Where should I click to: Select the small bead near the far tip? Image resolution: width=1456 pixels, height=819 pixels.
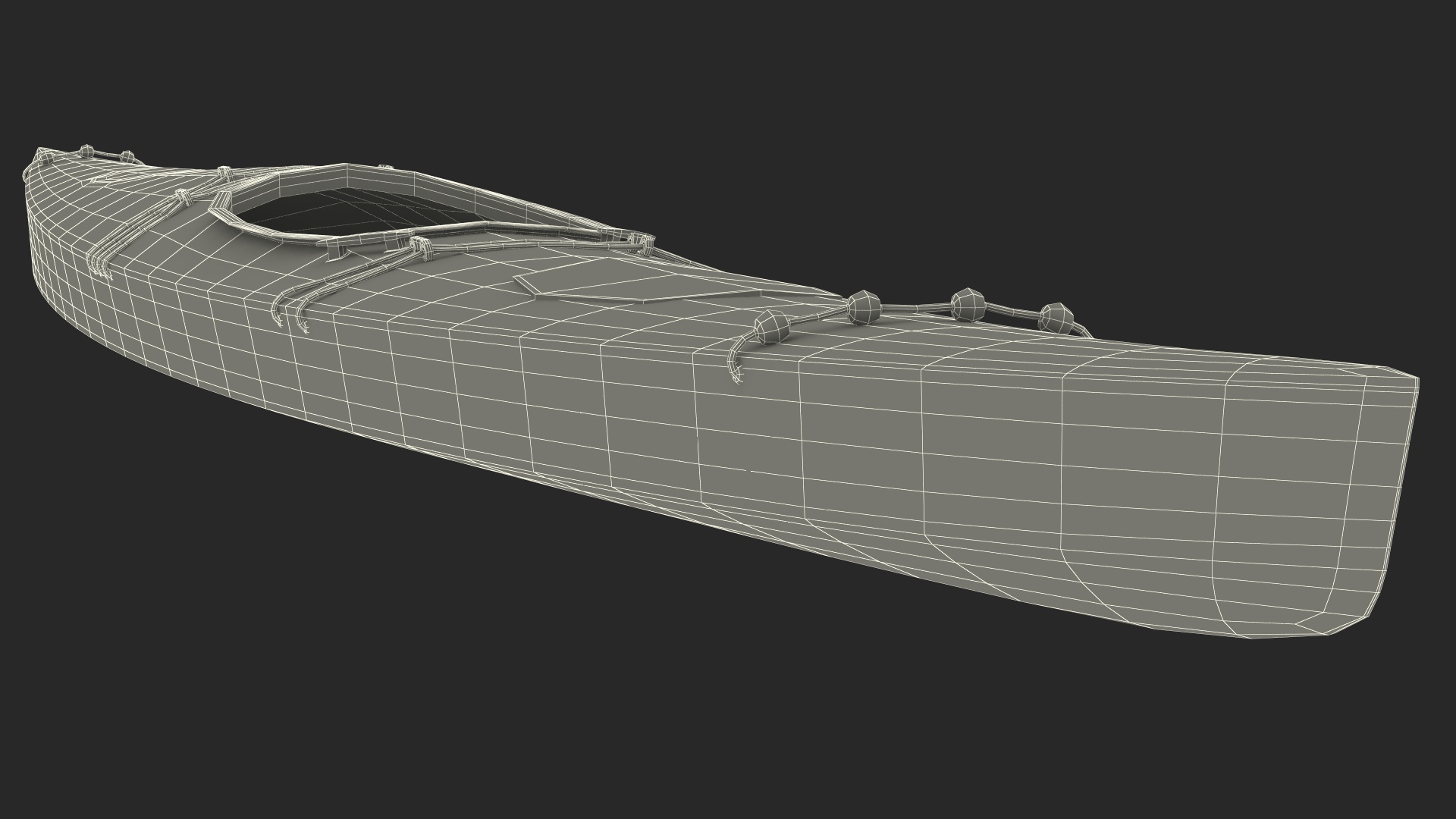tap(86, 151)
